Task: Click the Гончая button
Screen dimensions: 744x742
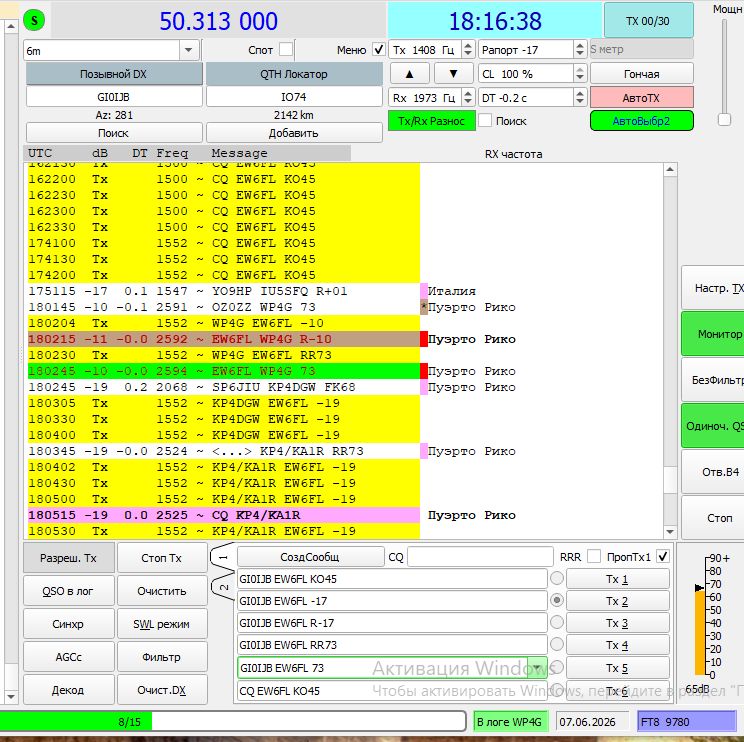Action: [x=642, y=74]
